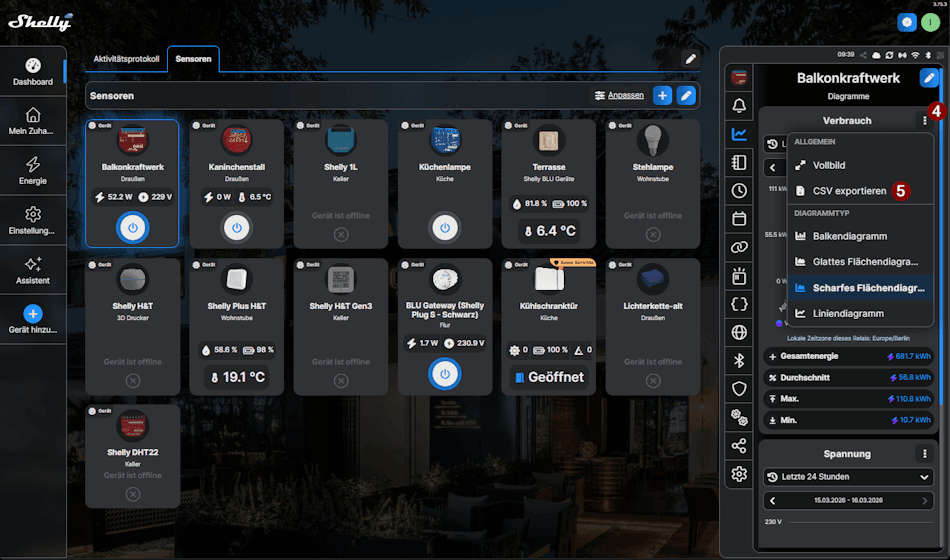Image resolution: width=950 pixels, height=560 pixels.
Task: Open the Dashboard in the left sidebar
Action: pyautogui.click(x=33, y=72)
